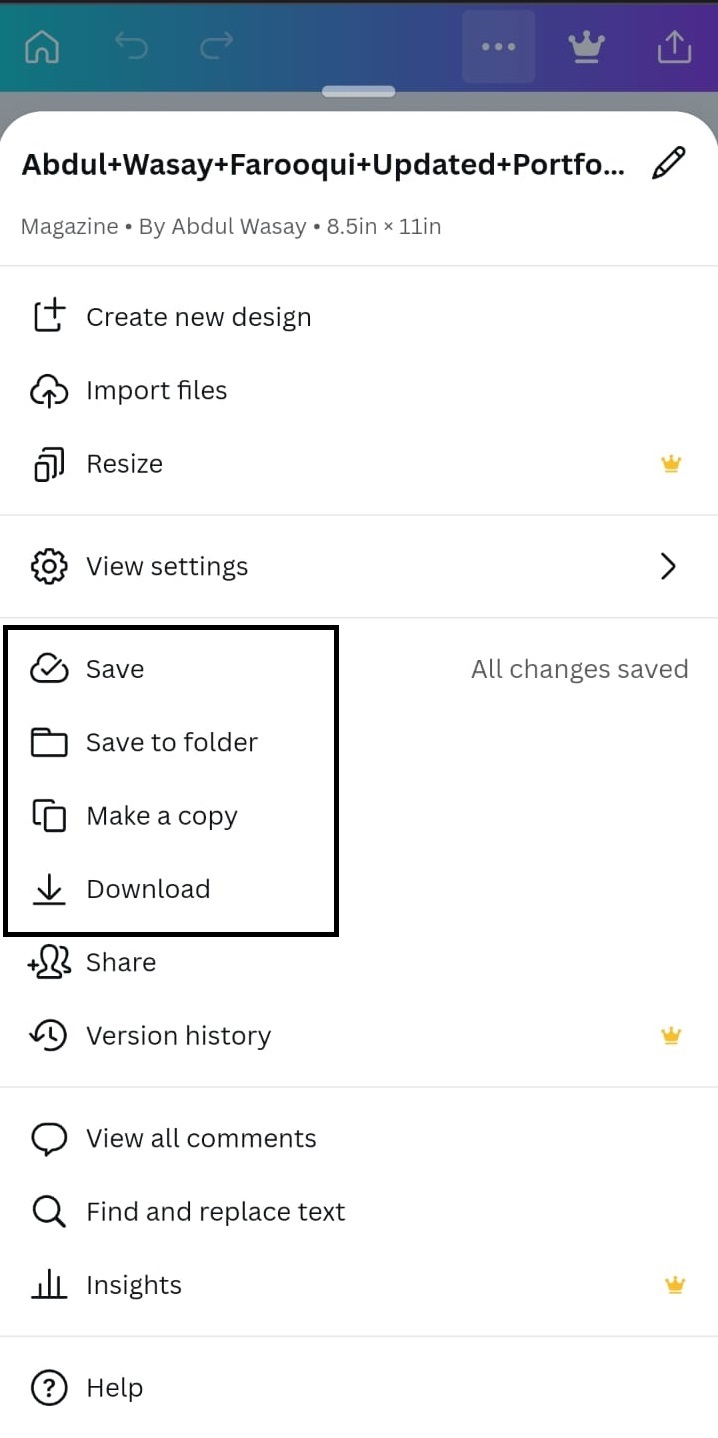This screenshot has width=718, height=1438.
Task: Click the Make a copy icon
Action: 49,815
